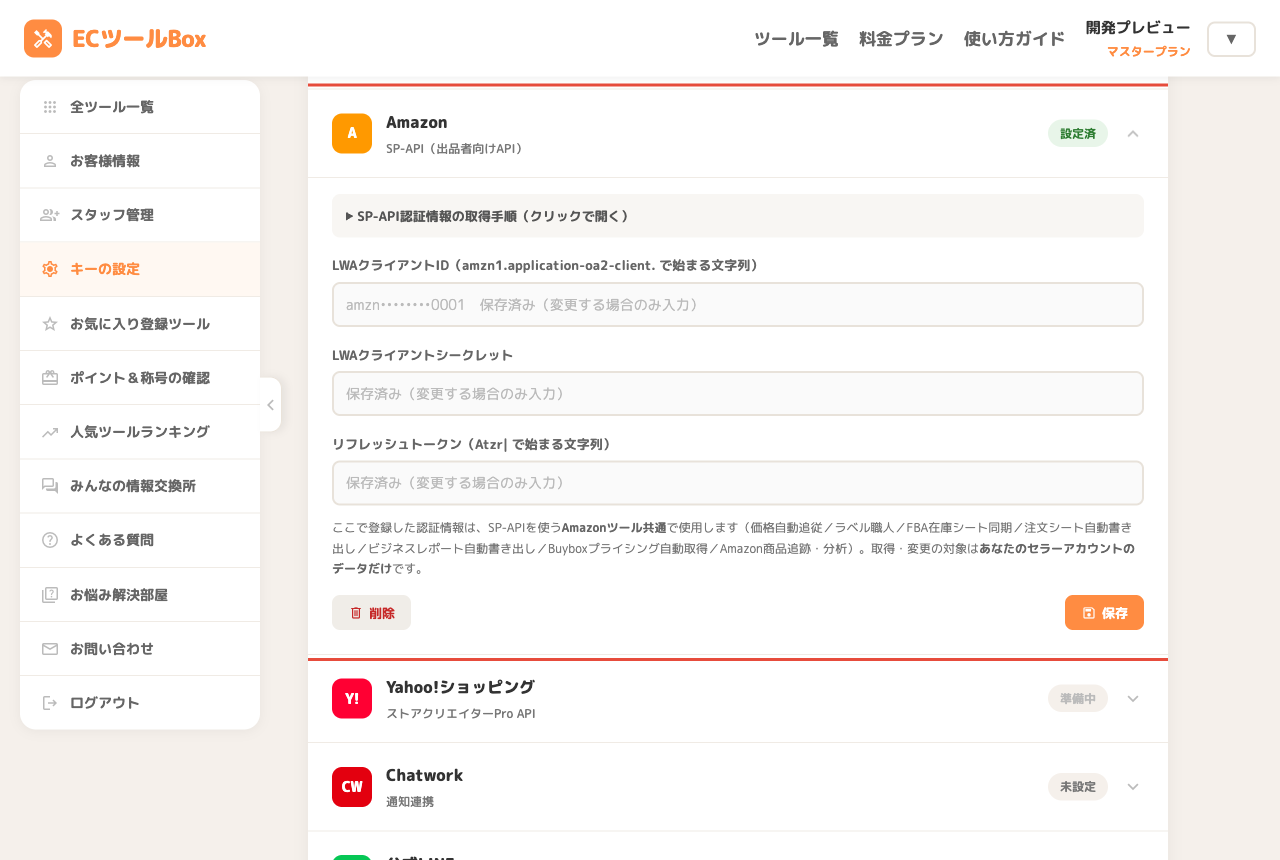Open the SP-API認証情報の取得手順 disclosure
This screenshot has width=1280, height=860.
738,216
